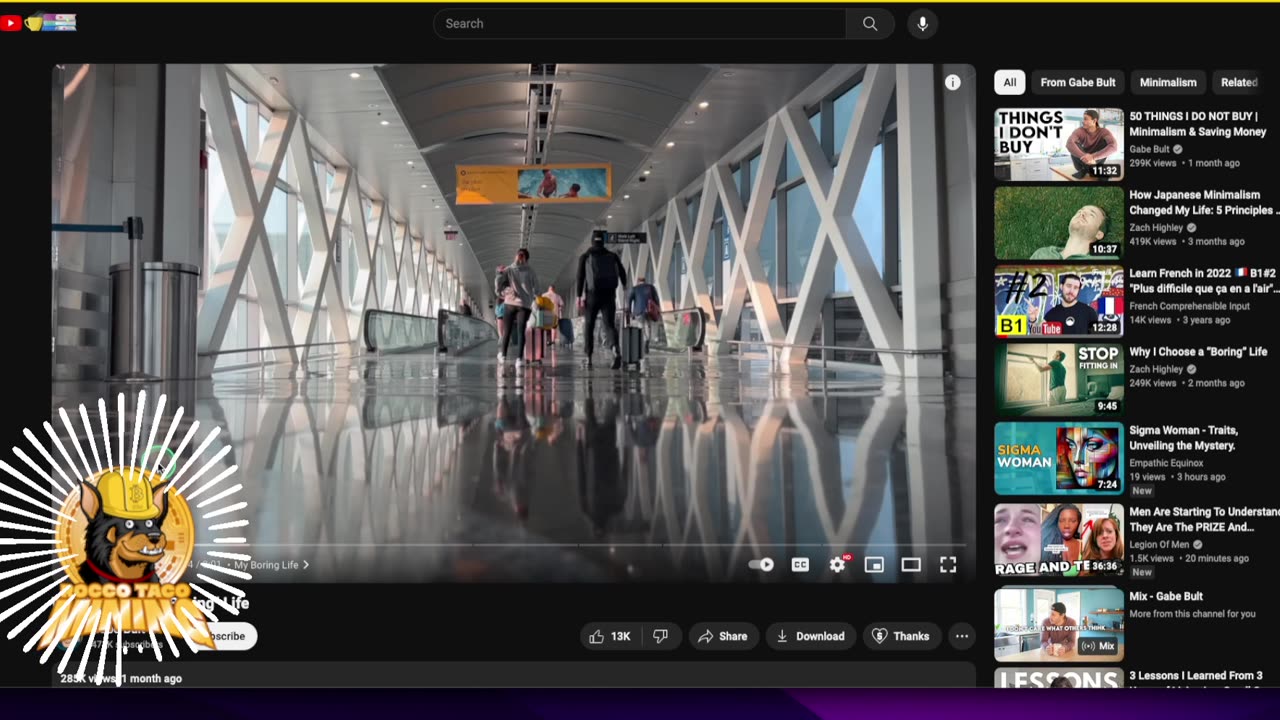1280x720 pixels.
Task: Click the Download button
Action: (810, 636)
